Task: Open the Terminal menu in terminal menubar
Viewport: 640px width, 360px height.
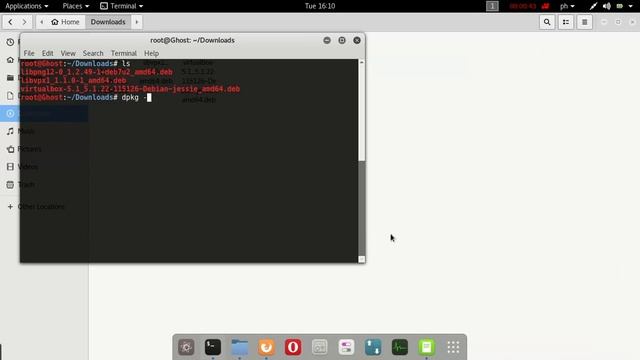Action: pos(124,53)
